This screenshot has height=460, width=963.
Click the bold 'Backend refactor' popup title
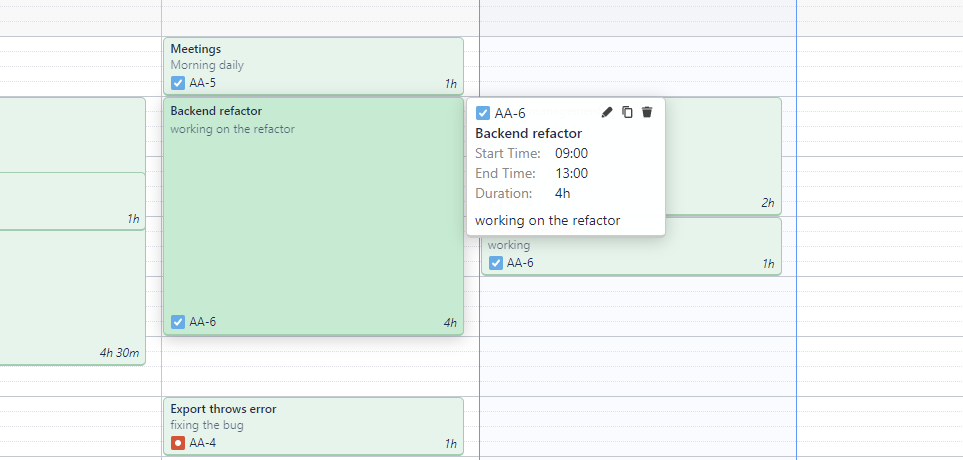(529, 133)
